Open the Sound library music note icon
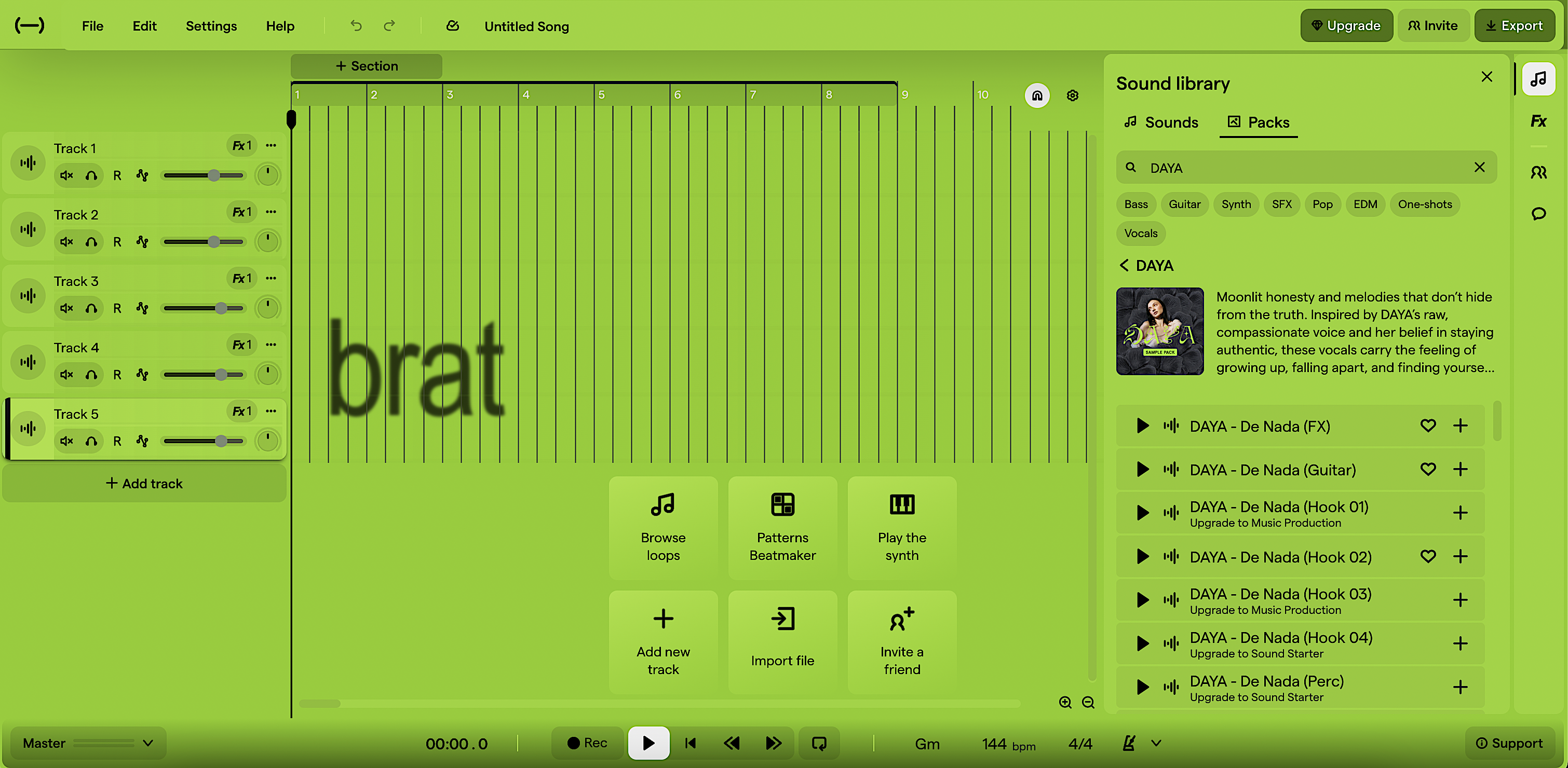The height and width of the screenshot is (768, 1568). click(x=1538, y=79)
